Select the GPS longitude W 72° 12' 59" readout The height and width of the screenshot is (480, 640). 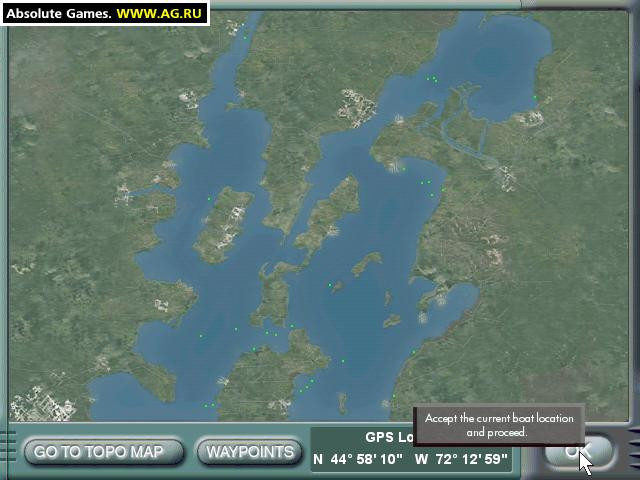click(x=461, y=459)
